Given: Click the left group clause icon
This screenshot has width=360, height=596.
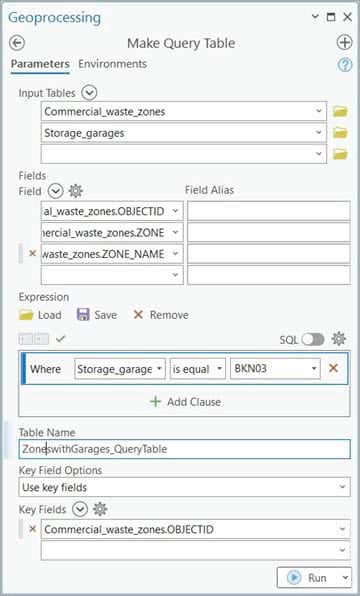Looking at the screenshot, I should [x=26, y=339].
